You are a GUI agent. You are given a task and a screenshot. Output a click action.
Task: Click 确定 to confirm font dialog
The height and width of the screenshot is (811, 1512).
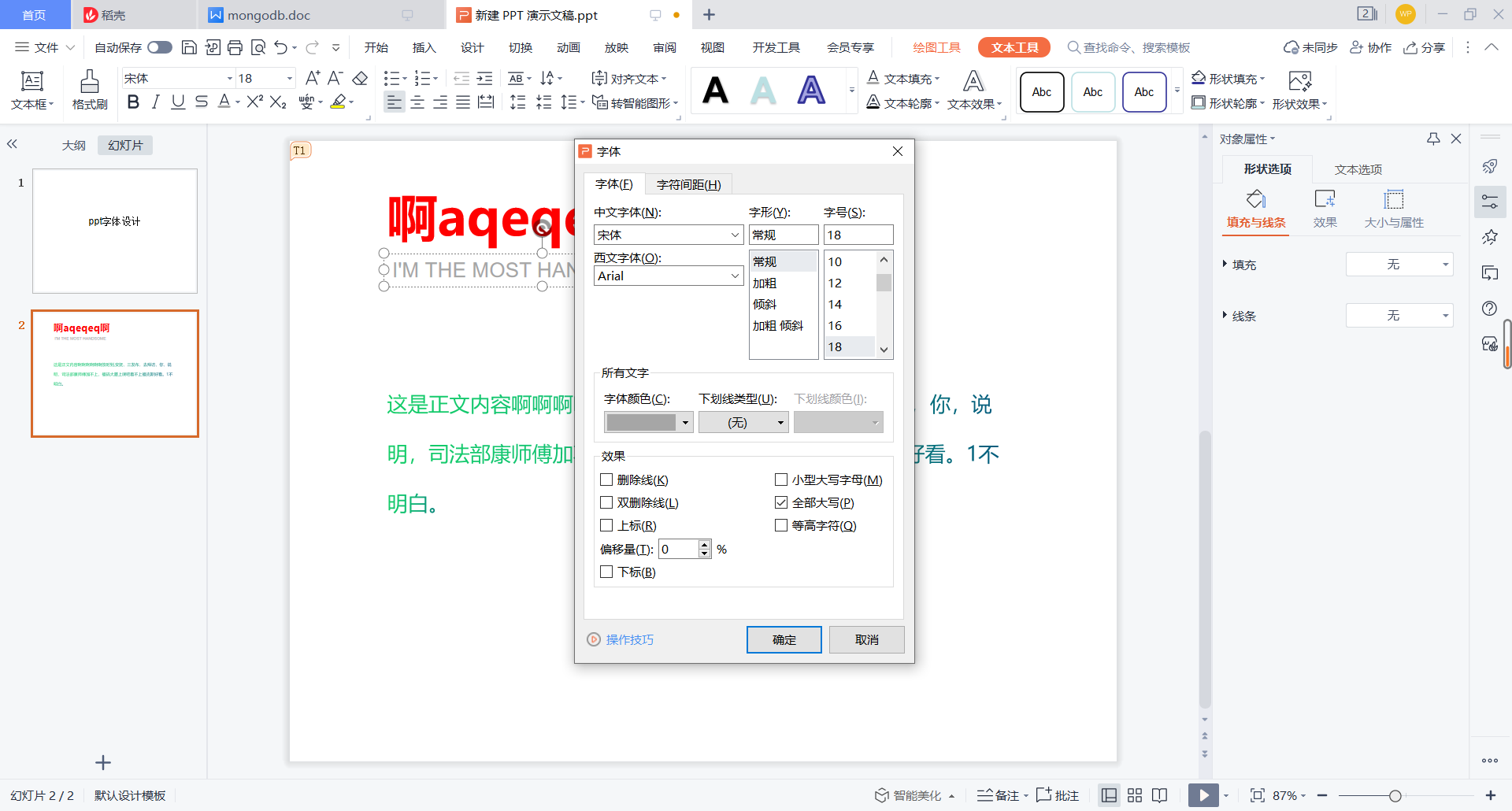(784, 639)
